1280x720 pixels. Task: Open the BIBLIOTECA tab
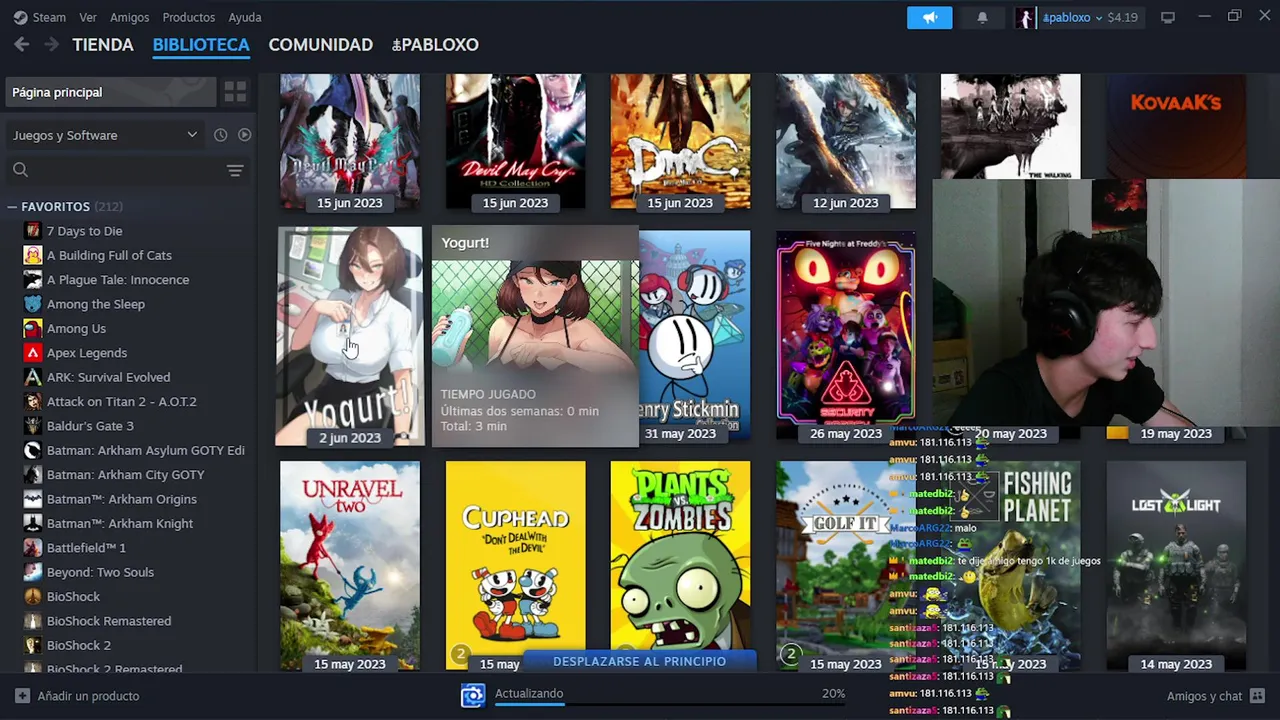coord(201,45)
